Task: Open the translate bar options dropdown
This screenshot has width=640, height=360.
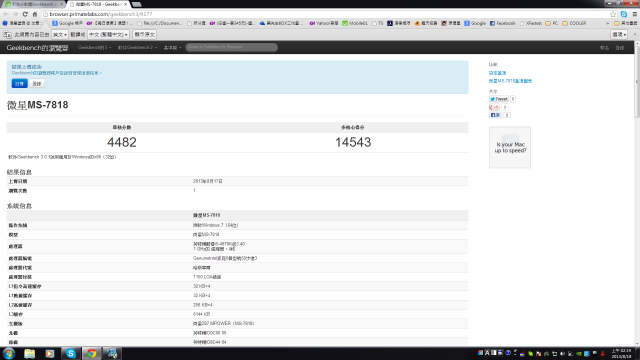Action: 619,35
